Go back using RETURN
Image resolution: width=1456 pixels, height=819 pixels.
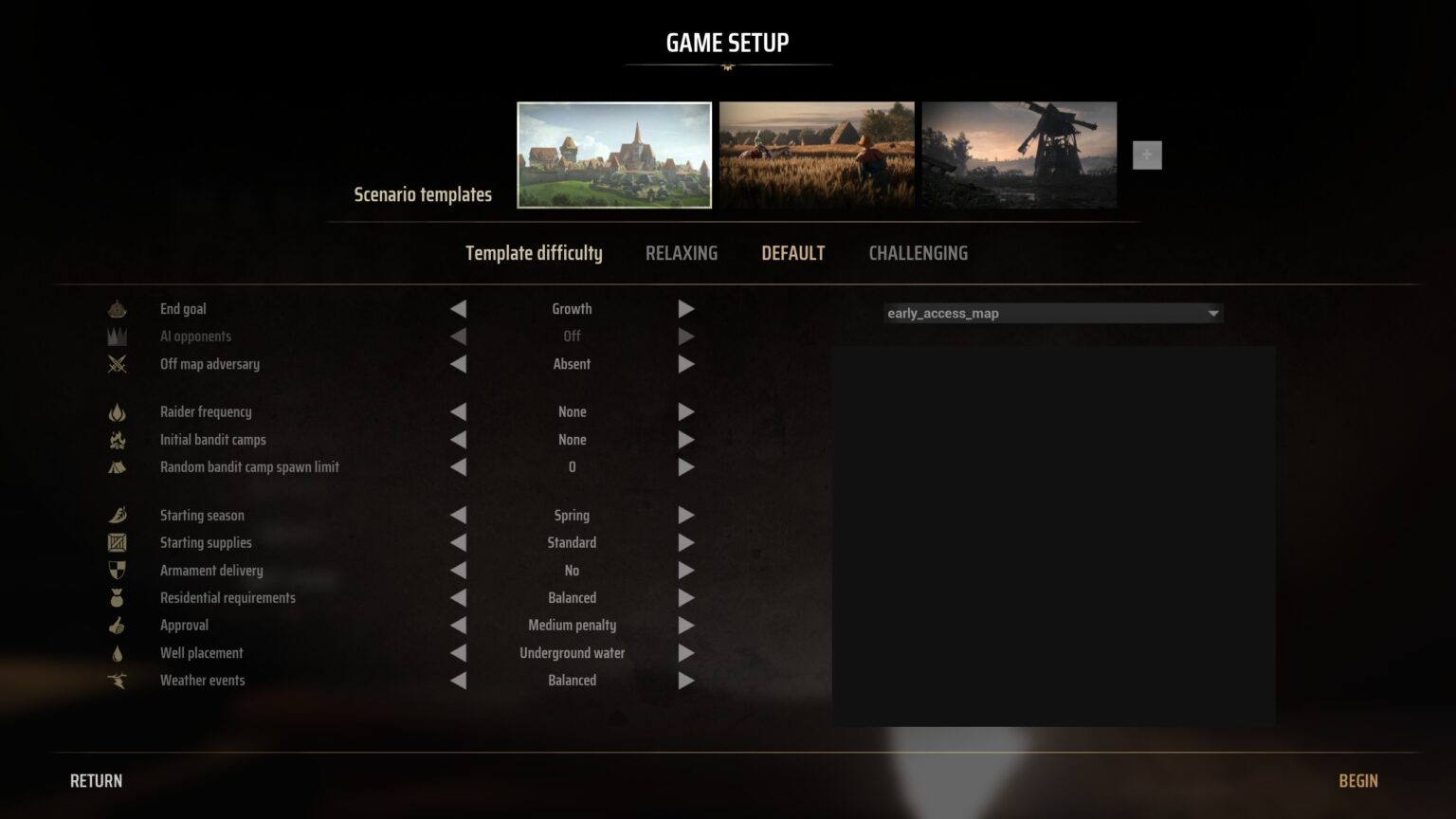(97, 781)
